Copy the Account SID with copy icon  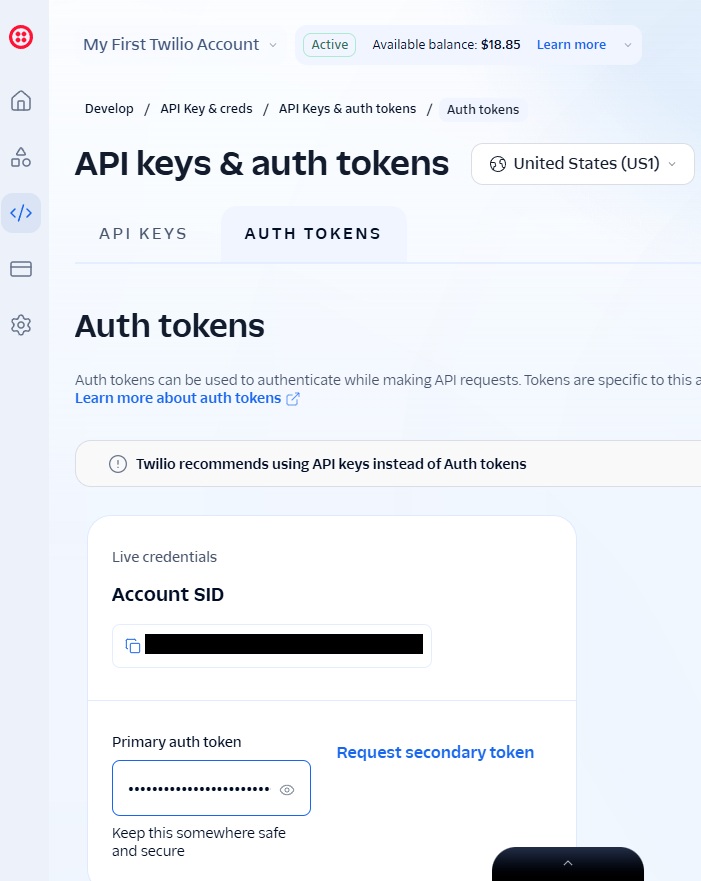(x=133, y=646)
